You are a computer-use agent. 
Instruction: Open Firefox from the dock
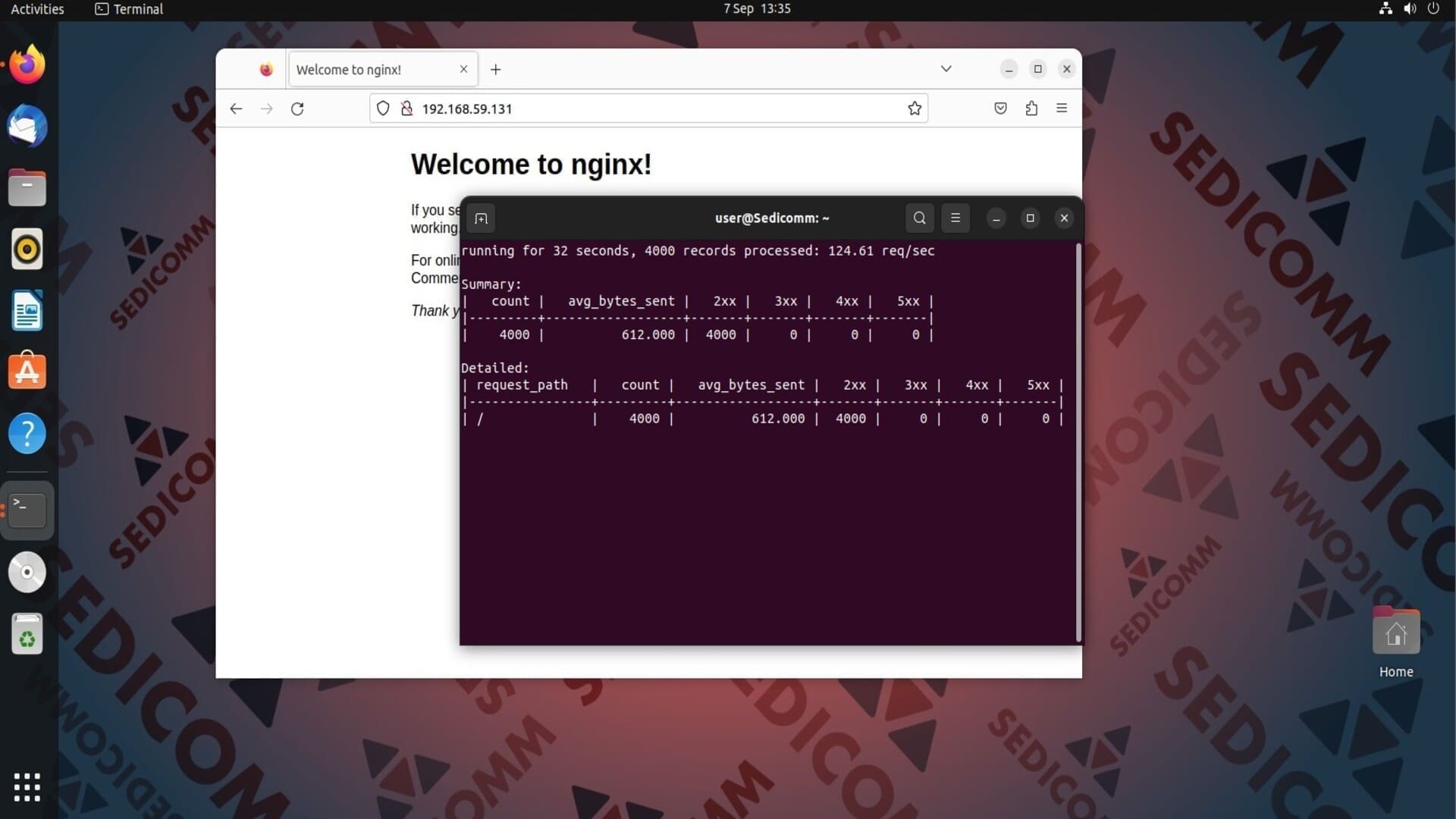tap(27, 64)
